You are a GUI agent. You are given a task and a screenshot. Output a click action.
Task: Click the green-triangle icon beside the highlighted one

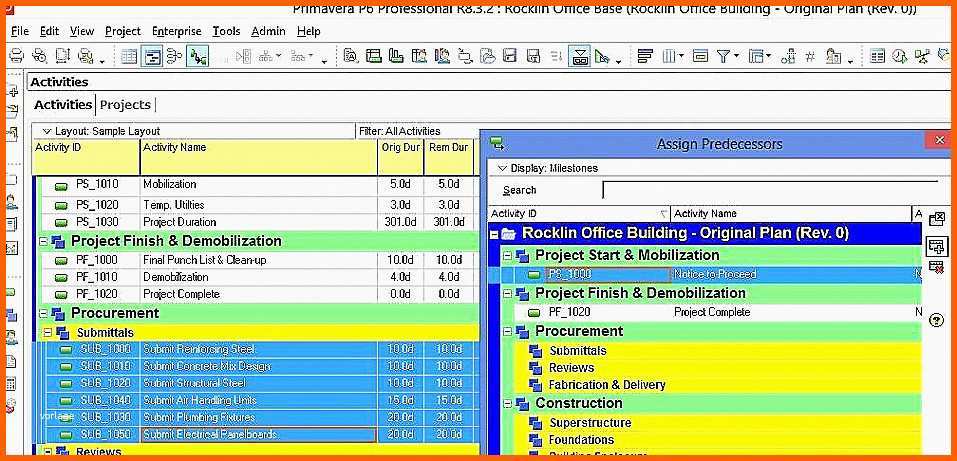(x=602, y=56)
